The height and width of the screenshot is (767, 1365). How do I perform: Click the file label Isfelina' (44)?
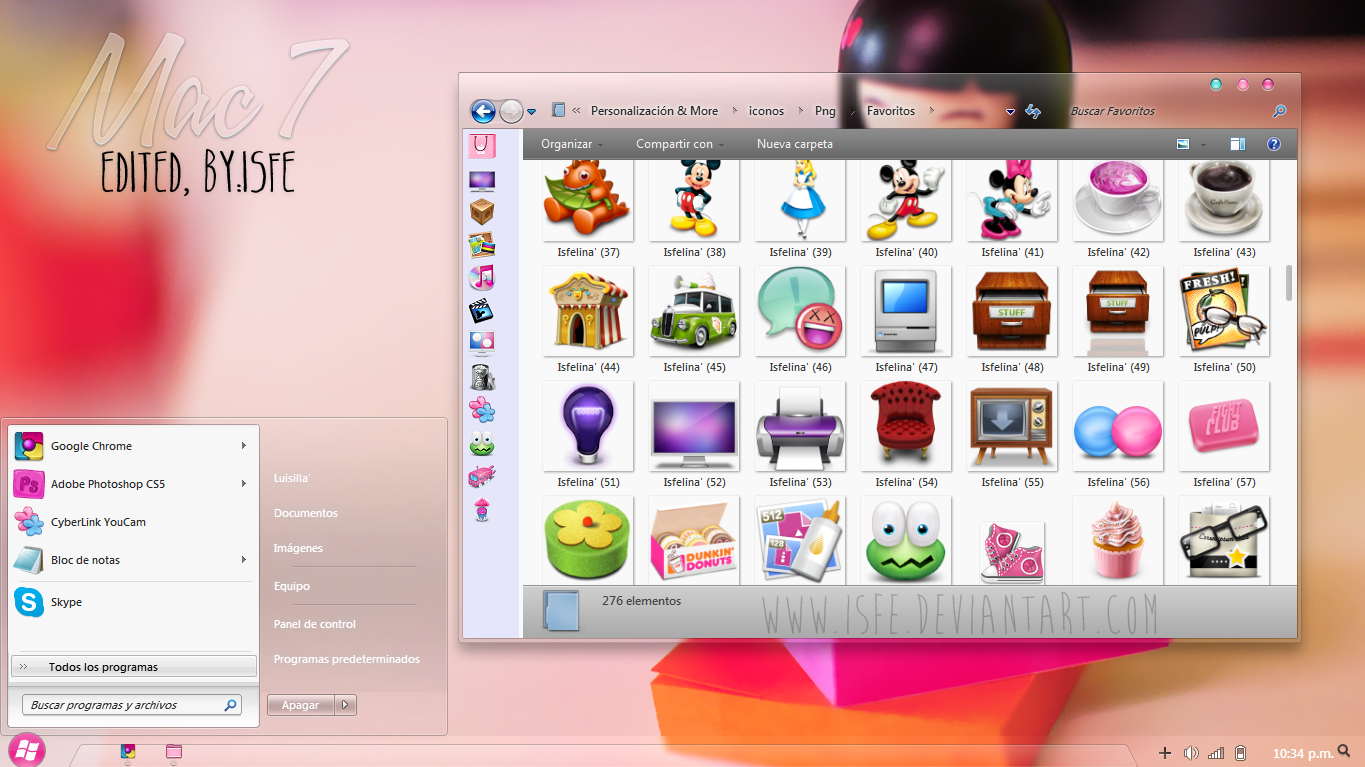pos(588,367)
